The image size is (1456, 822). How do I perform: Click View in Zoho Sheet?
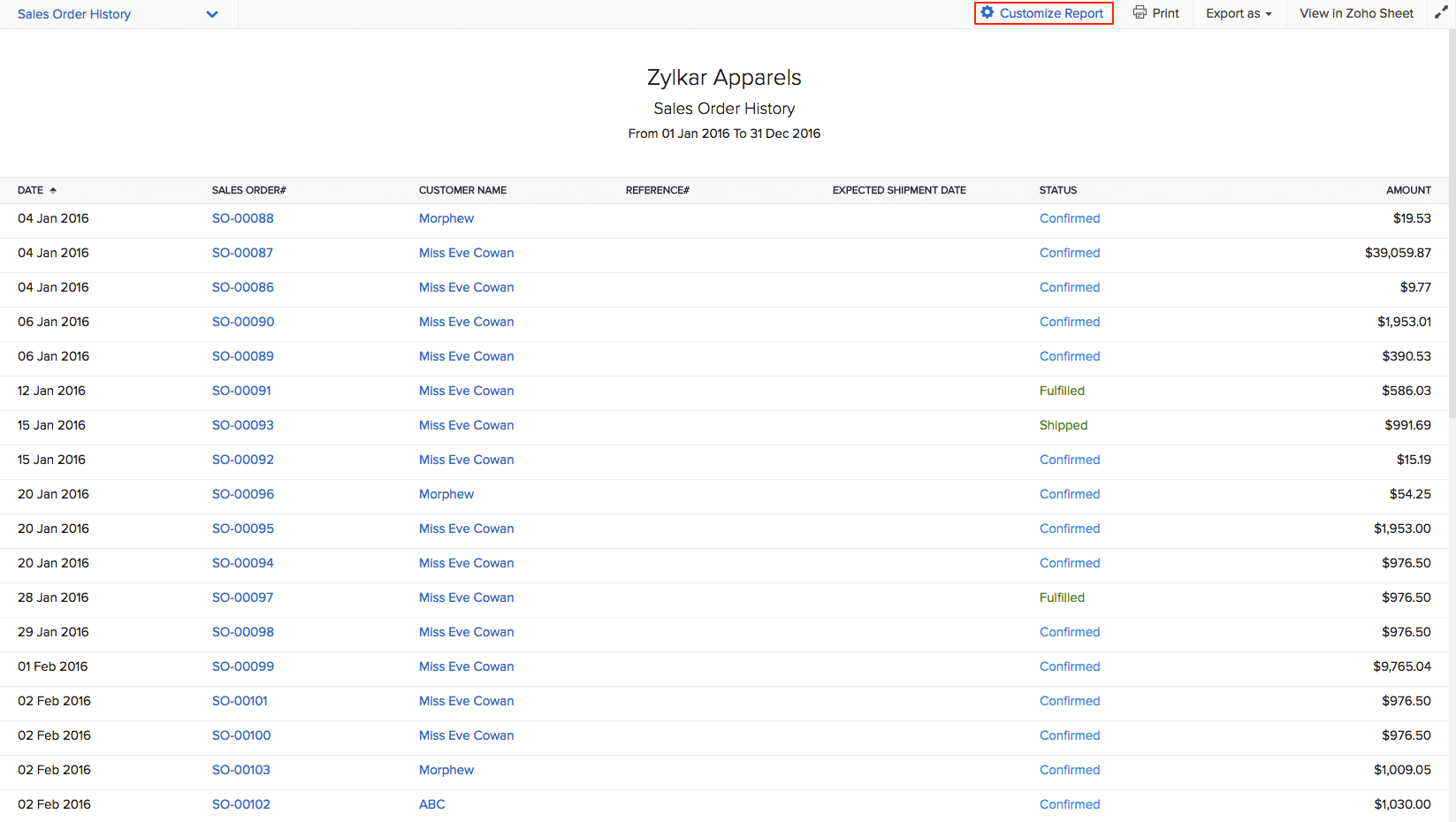1356,13
